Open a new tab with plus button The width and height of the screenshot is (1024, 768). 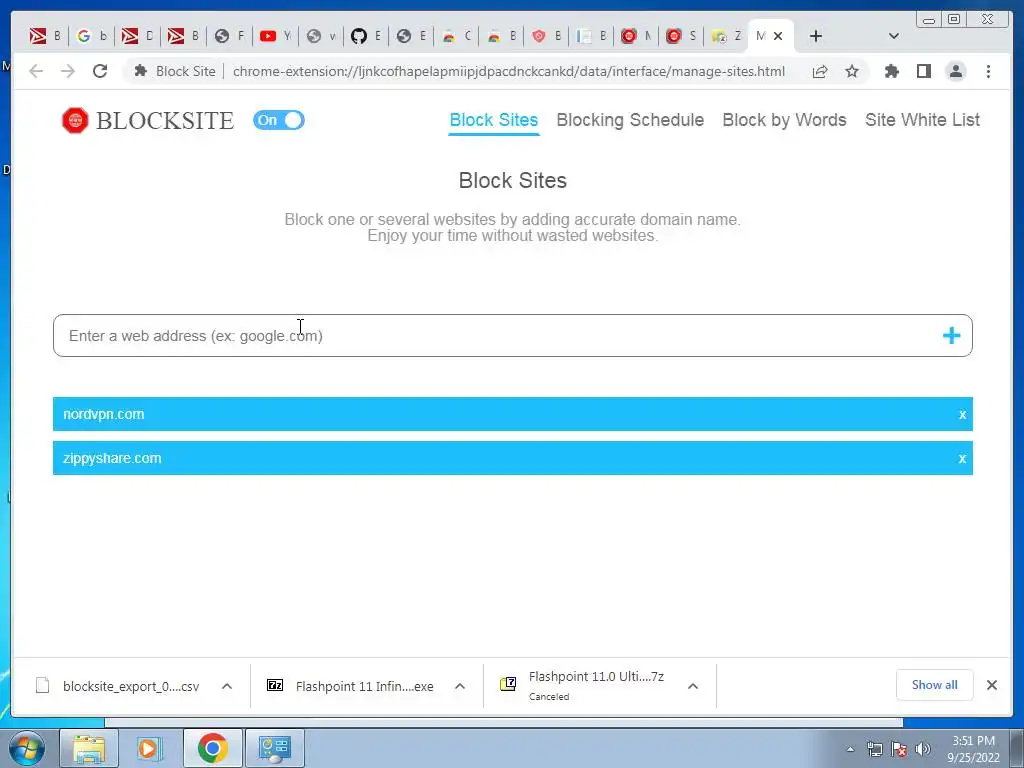816,36
